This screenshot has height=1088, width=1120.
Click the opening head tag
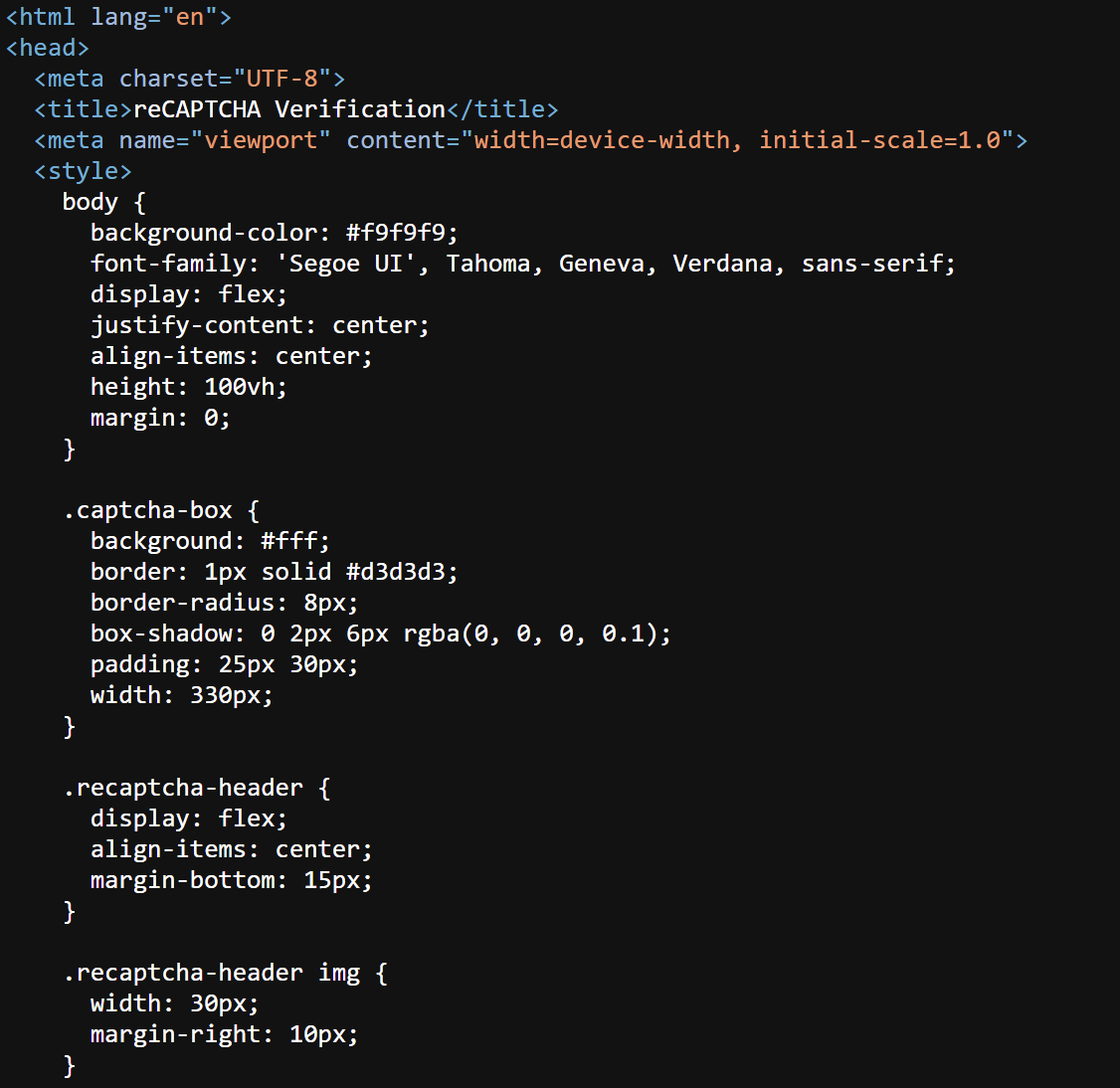tap(48, 48)
